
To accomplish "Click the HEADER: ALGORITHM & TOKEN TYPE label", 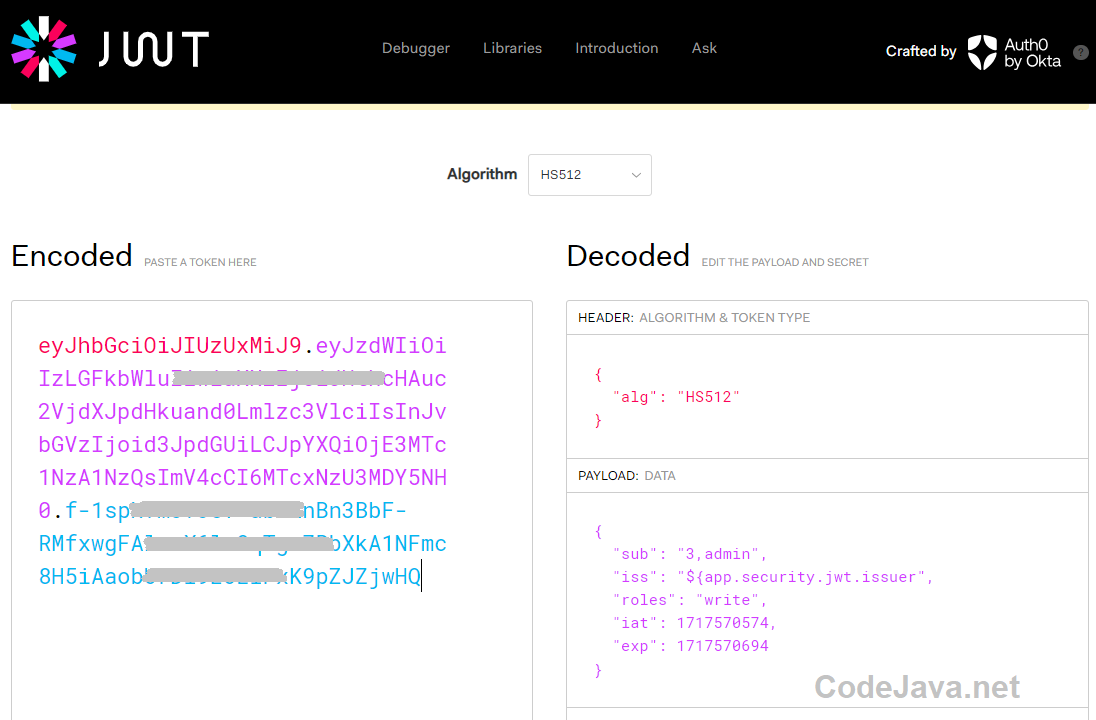I will tap(694, 317).
